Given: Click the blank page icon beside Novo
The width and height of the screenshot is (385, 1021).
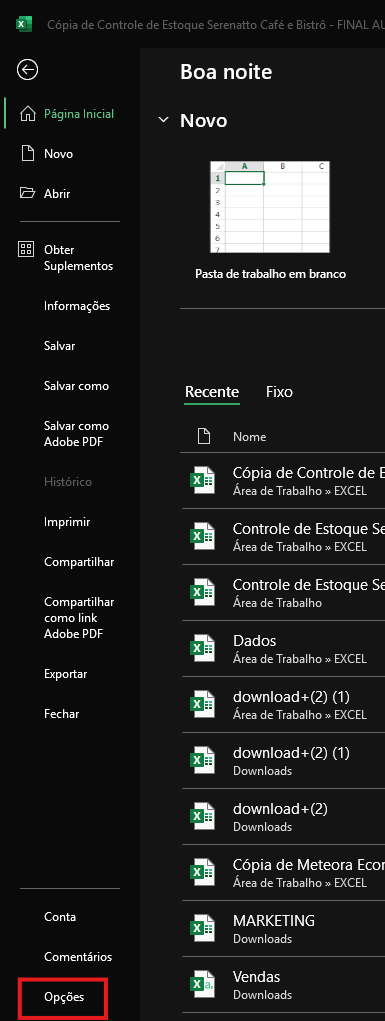Looking at the screenshot, I should click(27, 154).
